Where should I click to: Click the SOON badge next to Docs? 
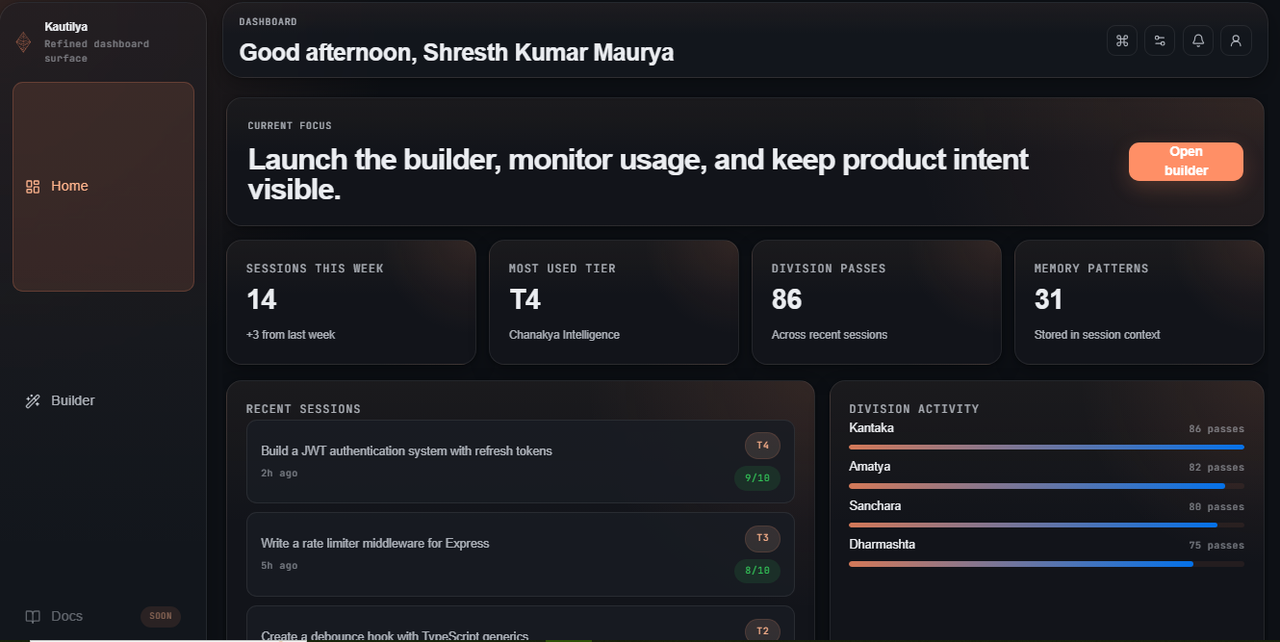pos(161,616)
